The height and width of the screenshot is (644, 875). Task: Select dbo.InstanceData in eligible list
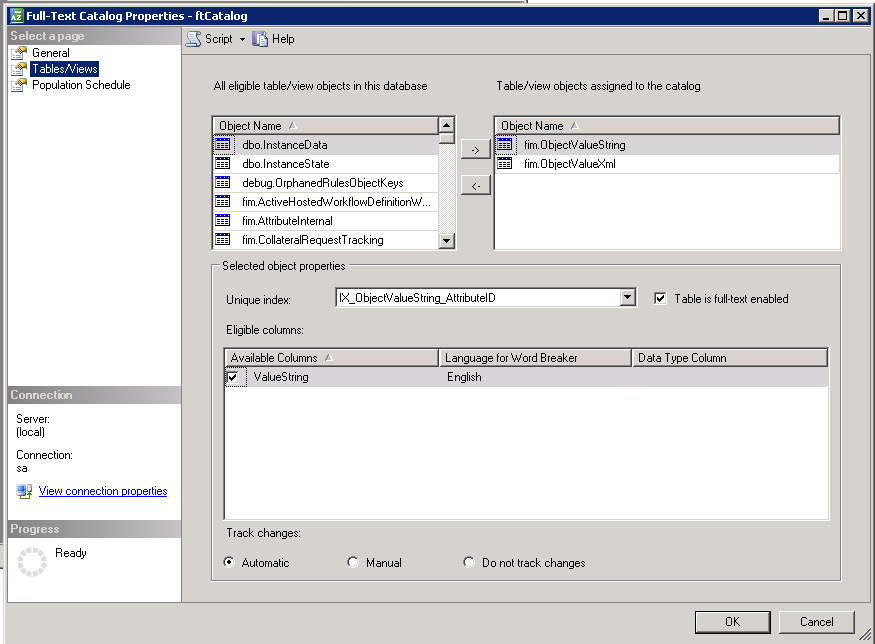(x=325, y=145)
